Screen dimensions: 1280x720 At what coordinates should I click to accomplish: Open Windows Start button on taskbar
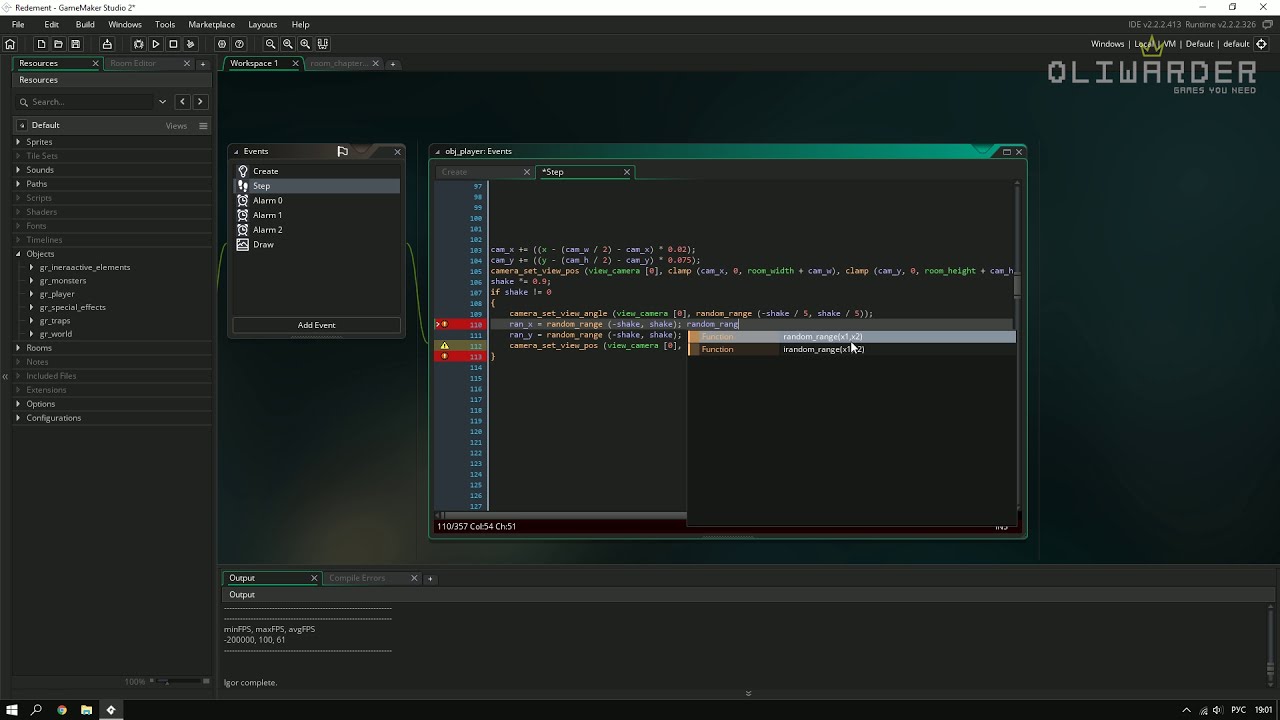click(12, 710)
